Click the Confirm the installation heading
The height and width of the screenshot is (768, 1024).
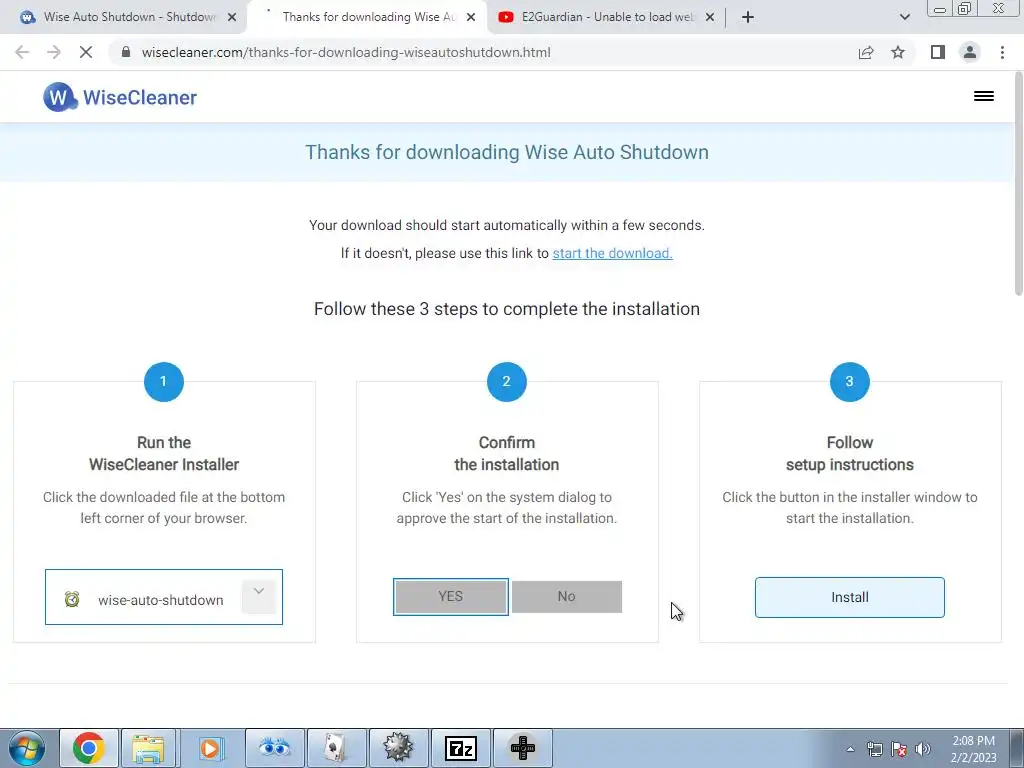click(x=507, y=453)
